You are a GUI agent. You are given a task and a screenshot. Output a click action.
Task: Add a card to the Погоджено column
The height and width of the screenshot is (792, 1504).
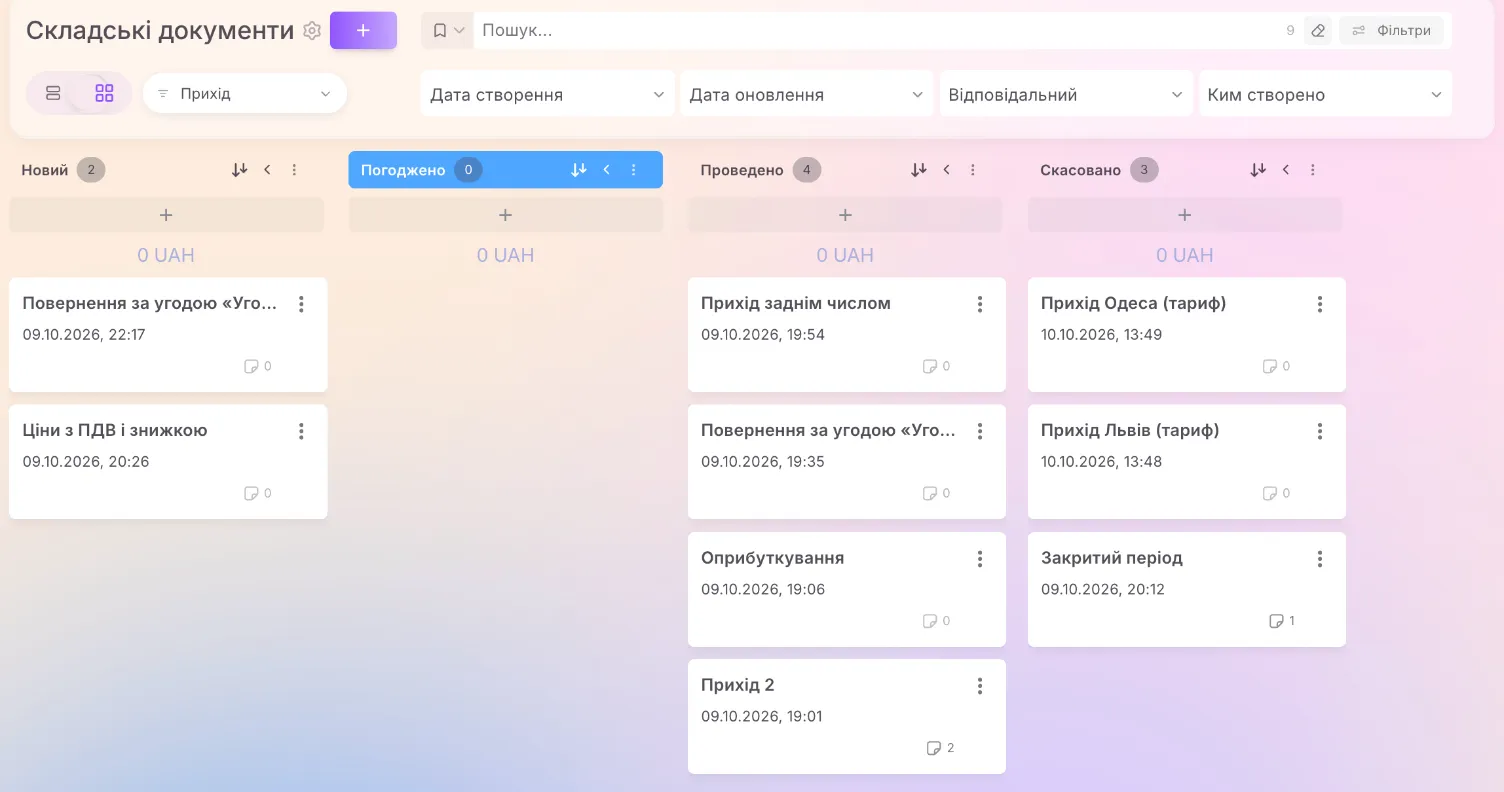click(x=505, y=215)
